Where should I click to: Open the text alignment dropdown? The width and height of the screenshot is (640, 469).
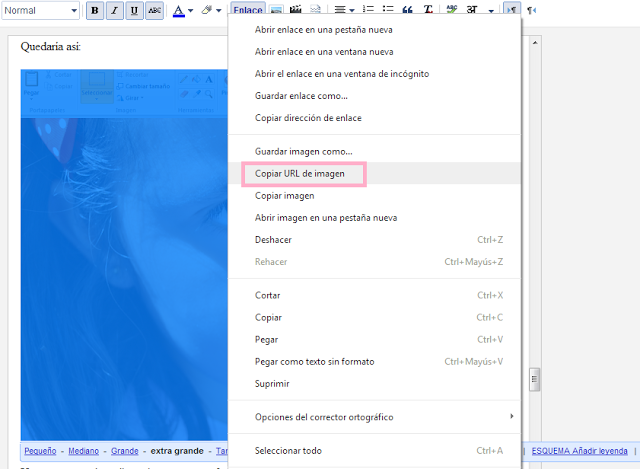pyautogui.click(x=344, y=10)
